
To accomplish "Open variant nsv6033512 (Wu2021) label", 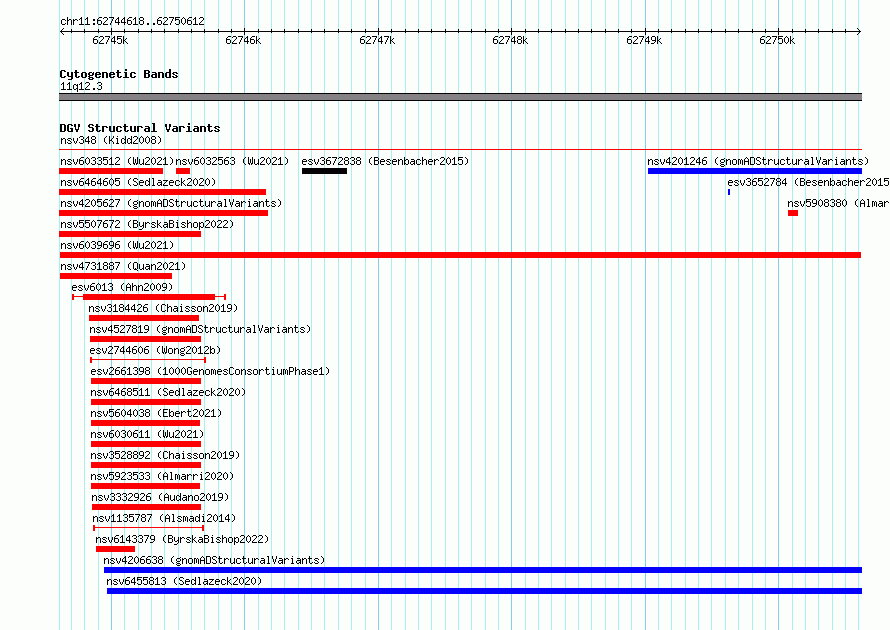I will 117,161.
